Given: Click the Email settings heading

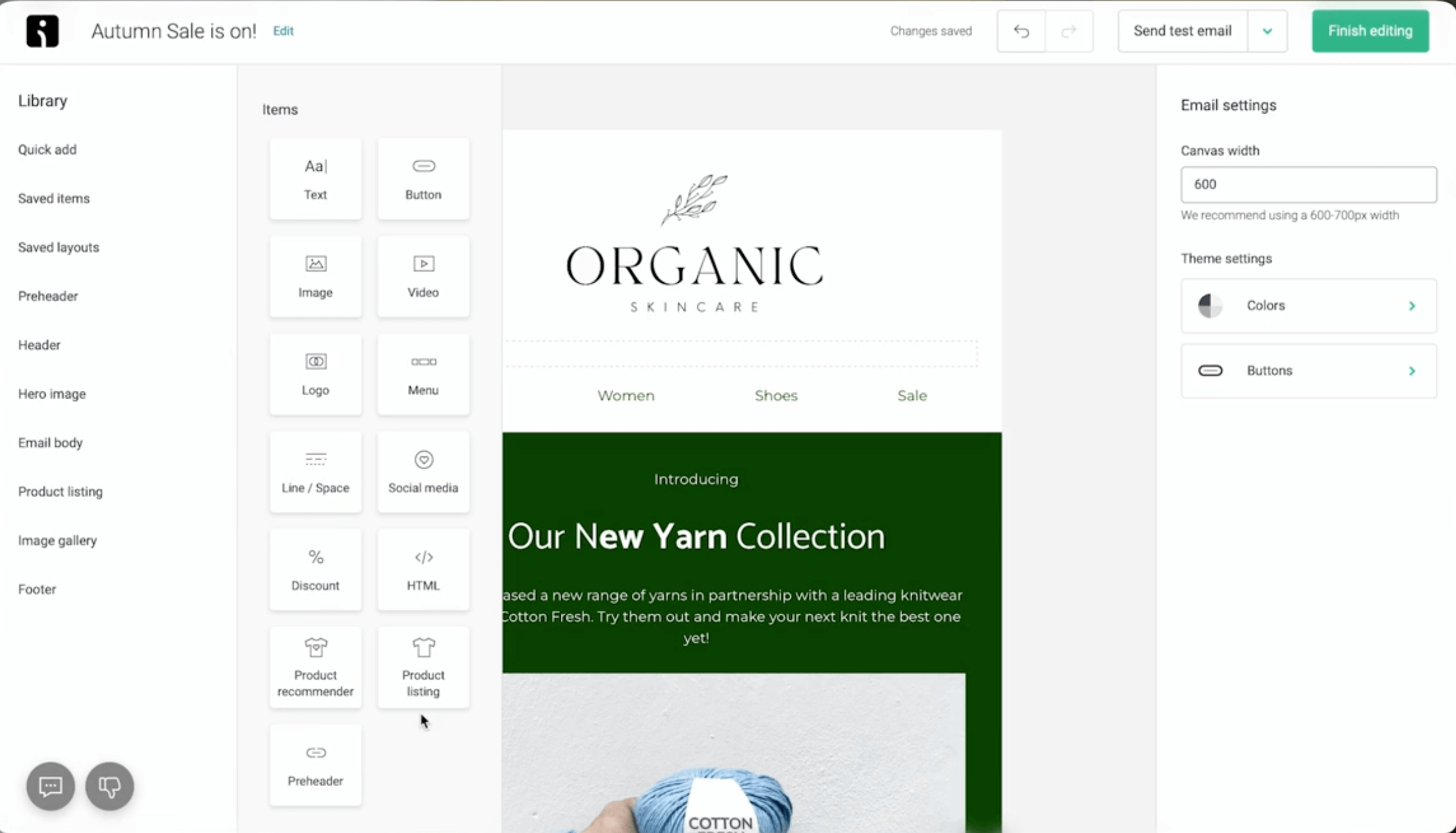Looking at the screenshot, I should [1228, 105].
